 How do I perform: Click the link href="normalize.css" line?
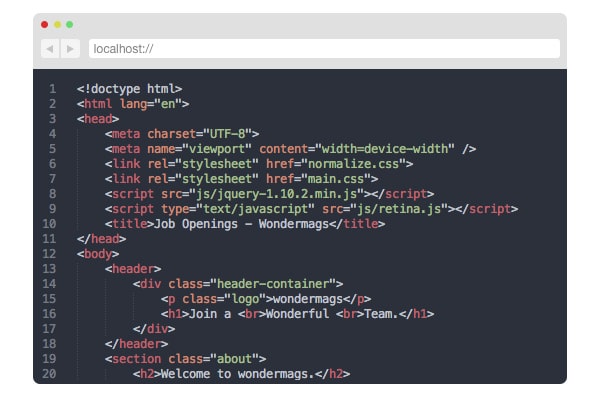pyautogui.click(x=259, y=164)
